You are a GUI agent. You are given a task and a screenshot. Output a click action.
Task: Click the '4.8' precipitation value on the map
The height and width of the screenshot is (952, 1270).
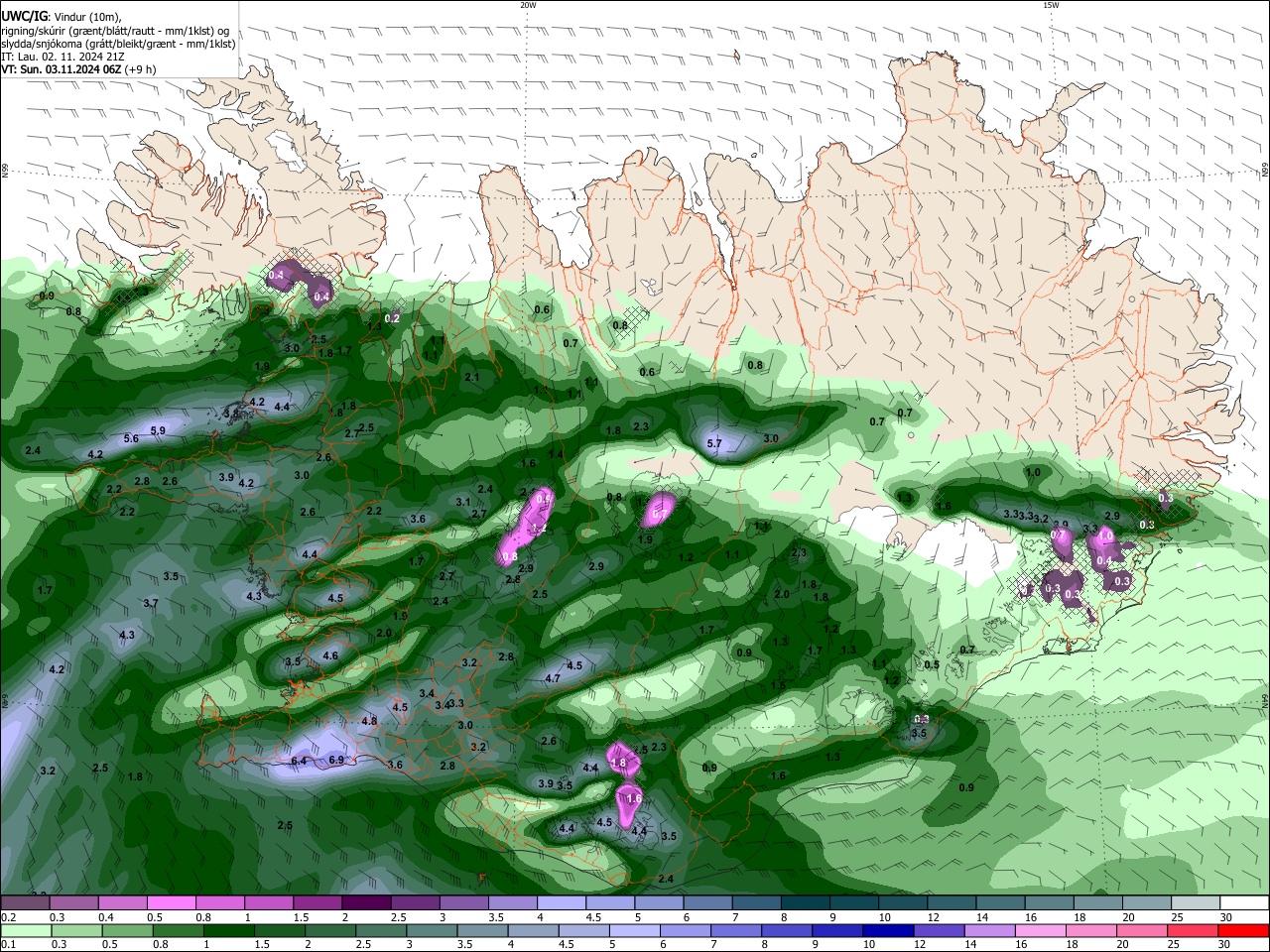[x=369, y=721]
